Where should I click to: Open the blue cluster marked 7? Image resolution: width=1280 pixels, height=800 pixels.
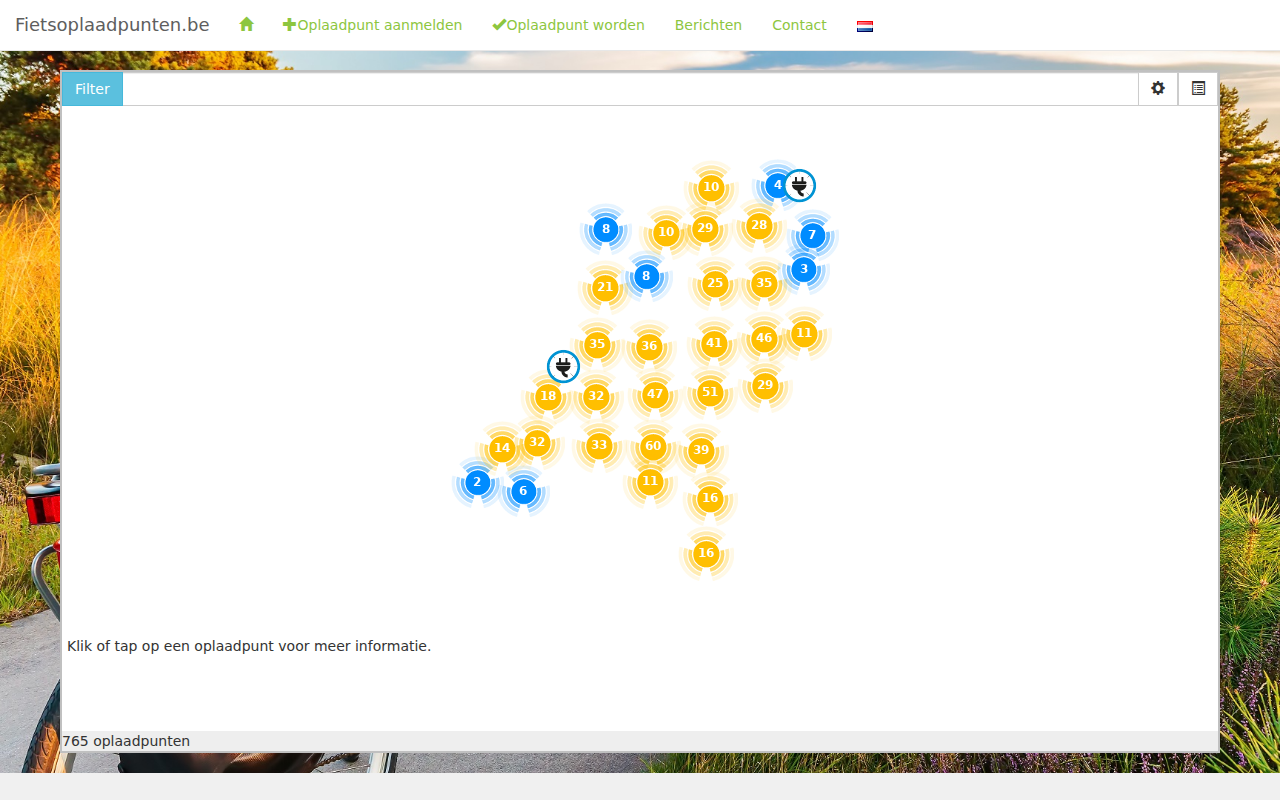tap(812, 235)
